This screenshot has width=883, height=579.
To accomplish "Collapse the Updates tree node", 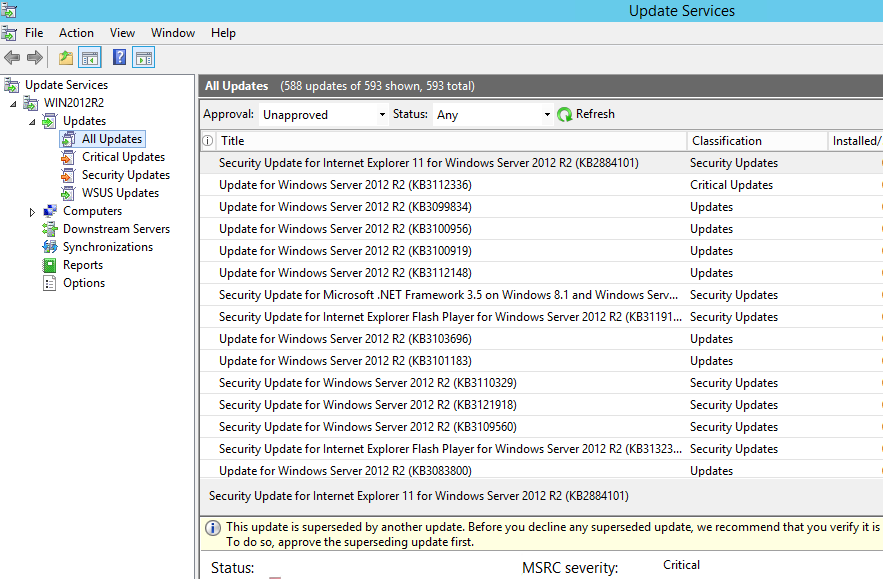I will point(32,122).
